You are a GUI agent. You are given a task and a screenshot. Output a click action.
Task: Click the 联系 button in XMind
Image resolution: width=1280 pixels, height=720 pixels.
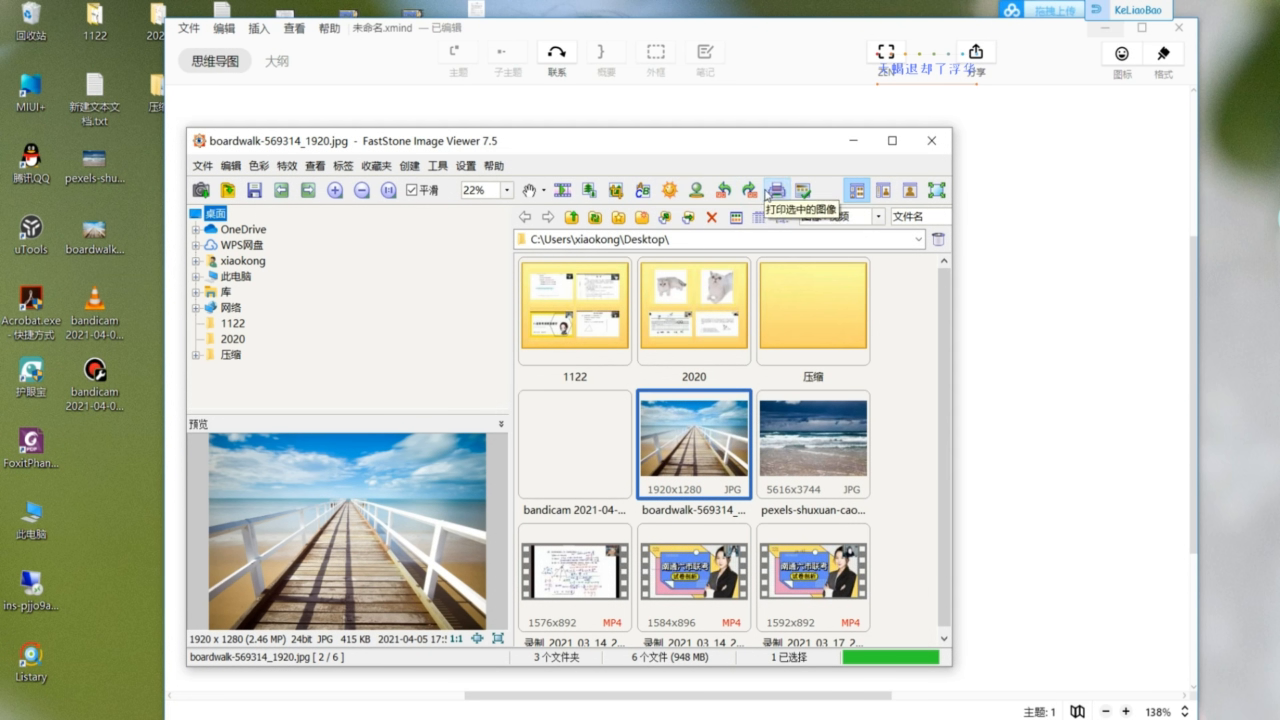557,59
